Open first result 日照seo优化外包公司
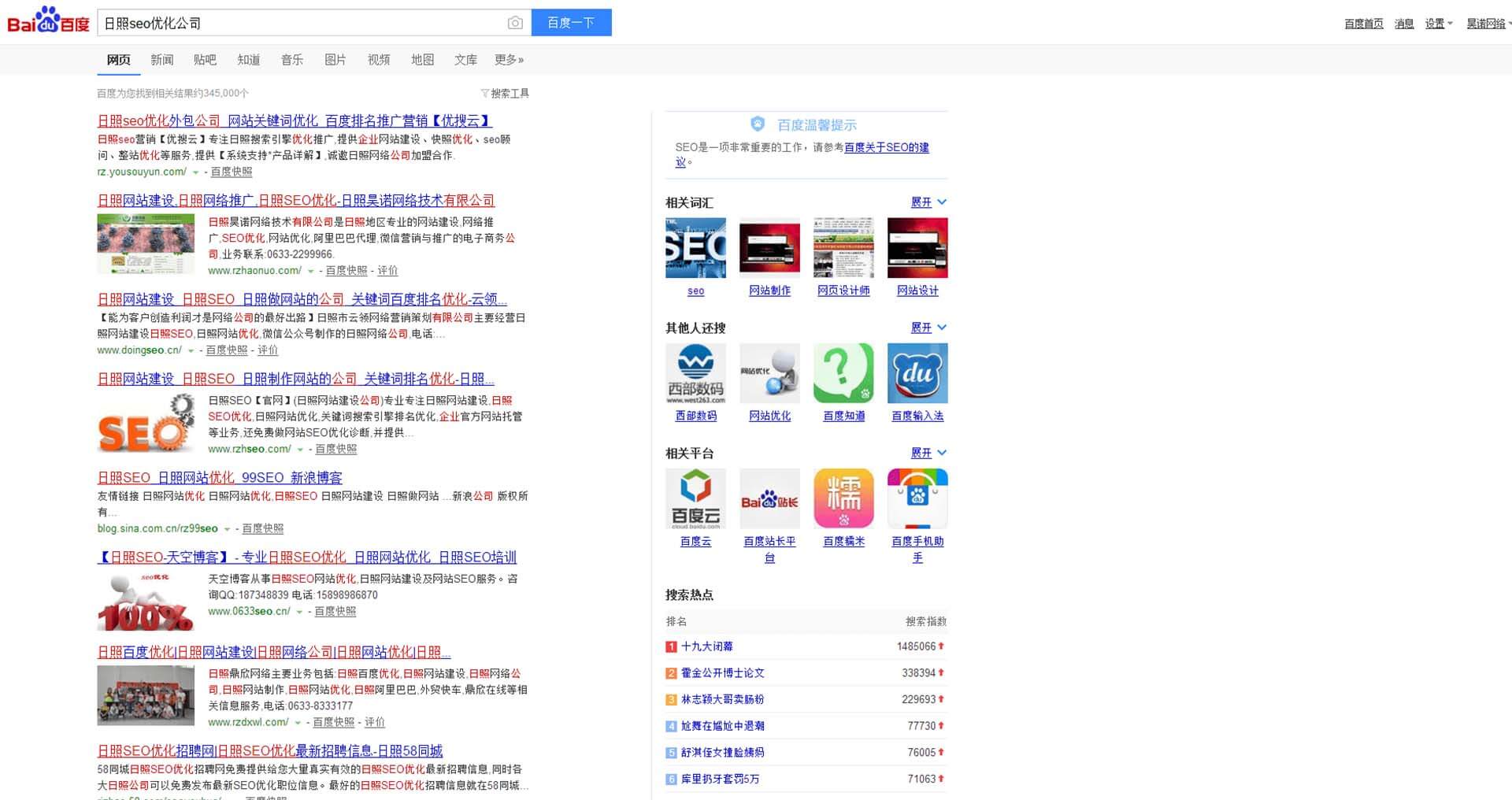Screen dimensions: 1512x800 (295, 120)
